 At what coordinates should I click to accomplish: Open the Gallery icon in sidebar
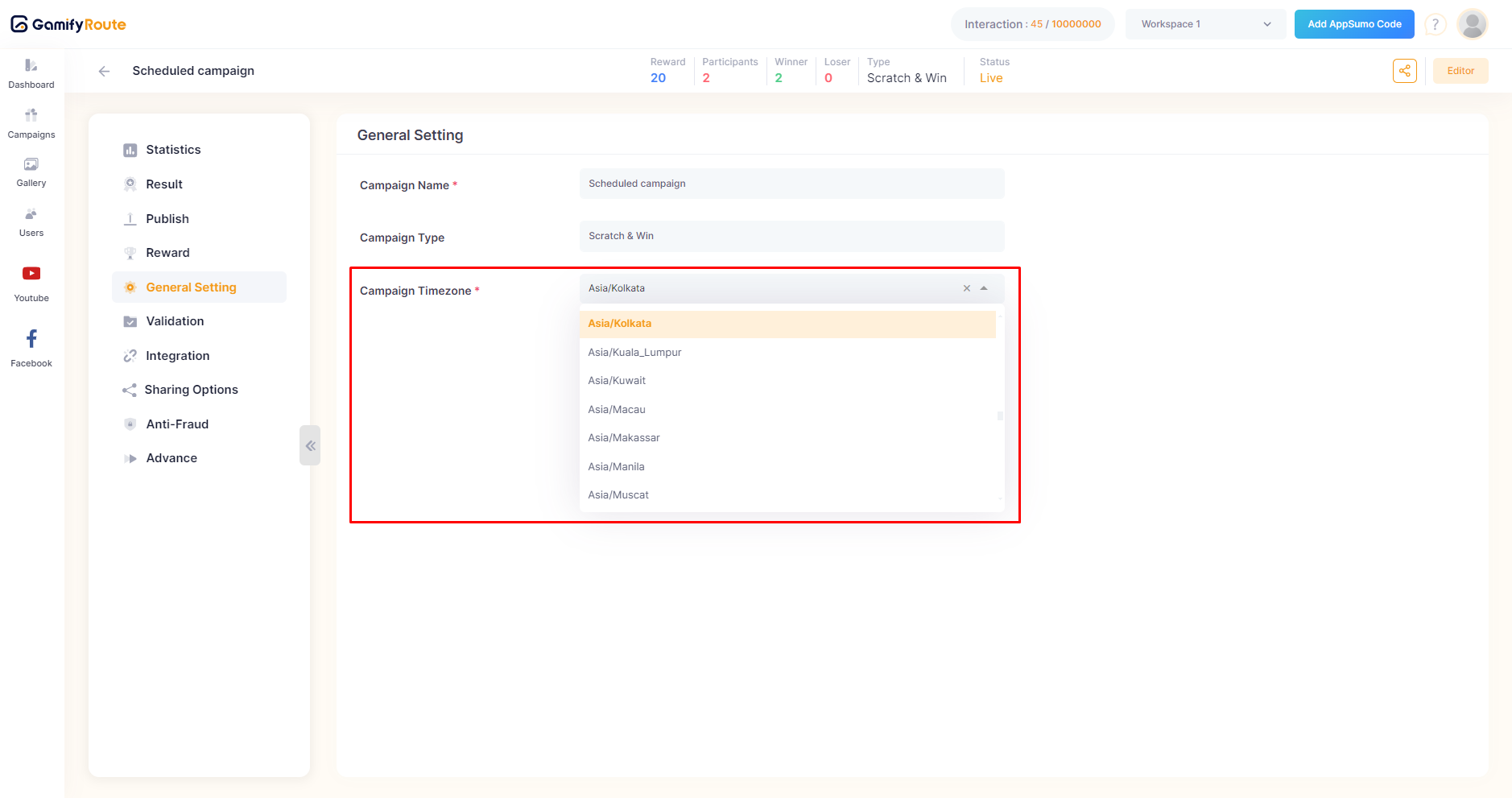(x=31, y=165)
